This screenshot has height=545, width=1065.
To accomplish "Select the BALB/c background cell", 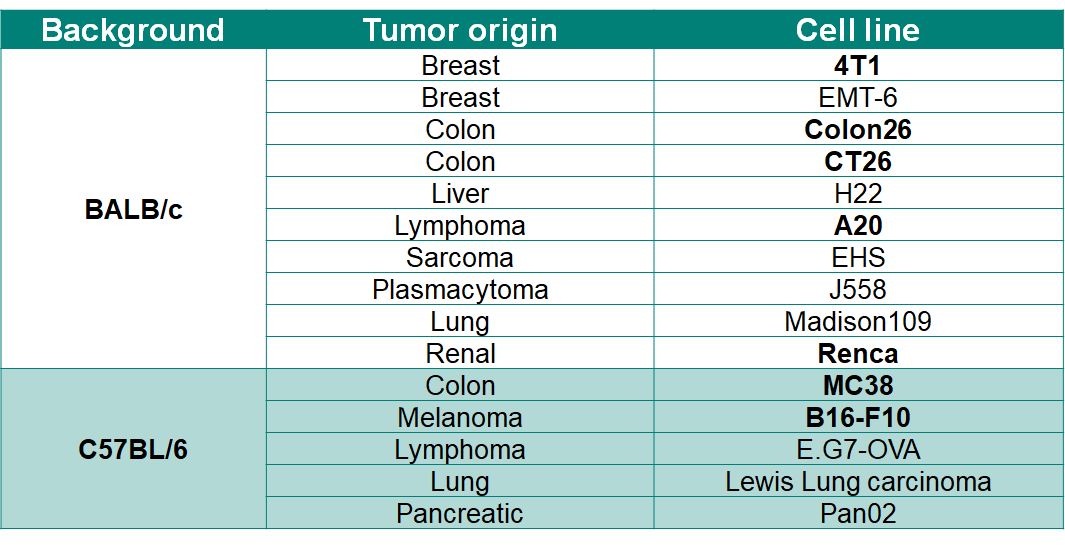I will (133, 211).
